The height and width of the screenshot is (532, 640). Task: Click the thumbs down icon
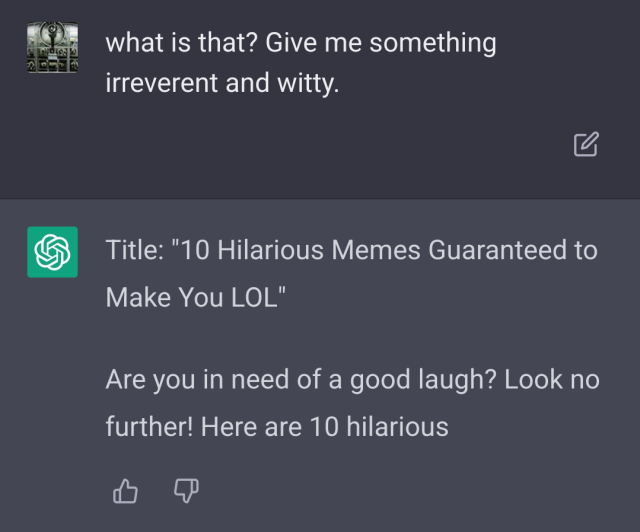tap(186, 490)
